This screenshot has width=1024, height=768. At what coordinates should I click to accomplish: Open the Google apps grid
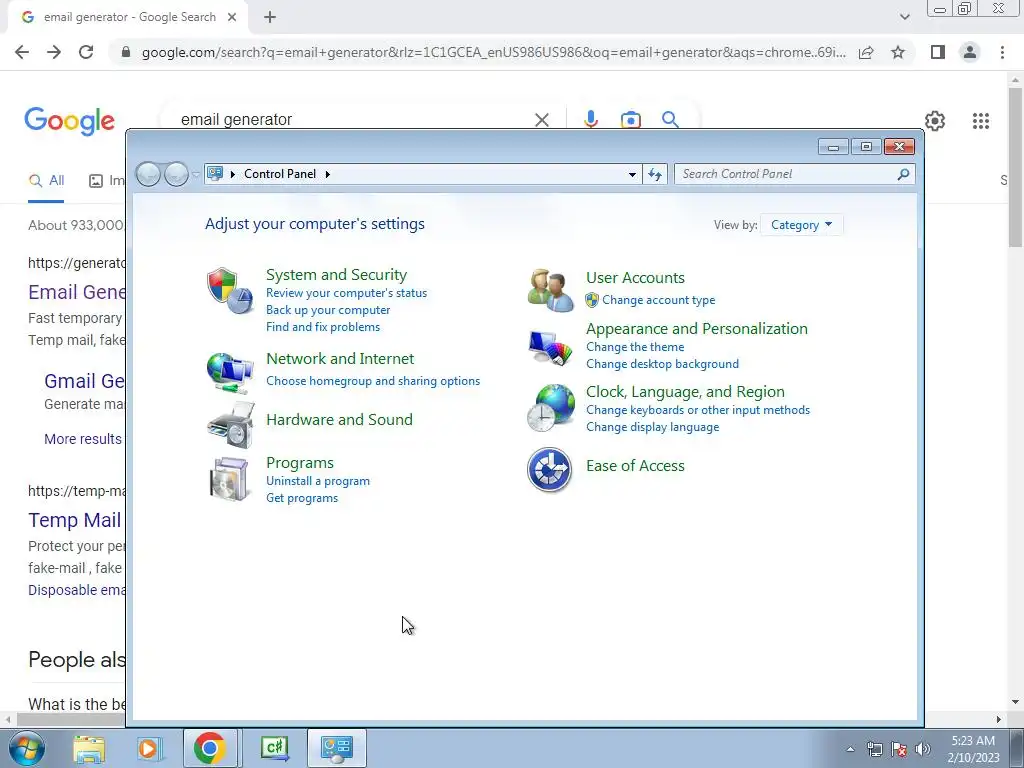pos(980,121)
